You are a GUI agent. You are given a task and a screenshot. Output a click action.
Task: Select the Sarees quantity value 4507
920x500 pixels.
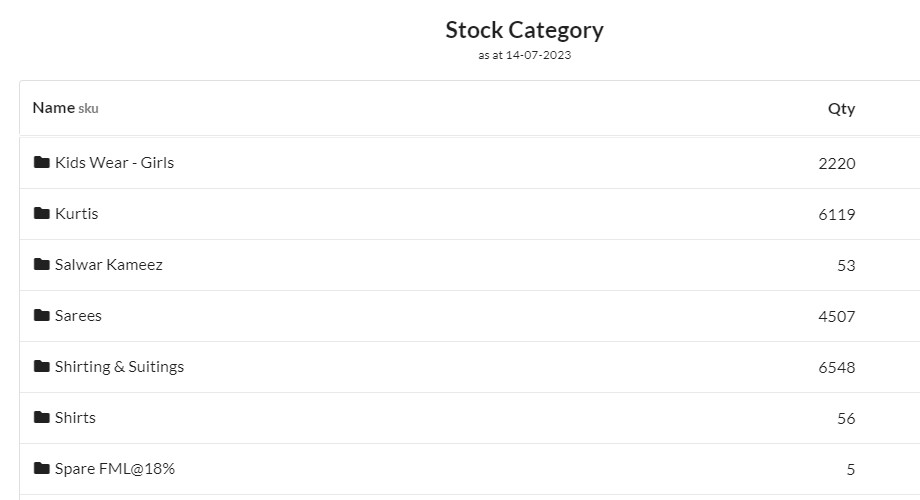pyautogui.click(x=837, y=317)
